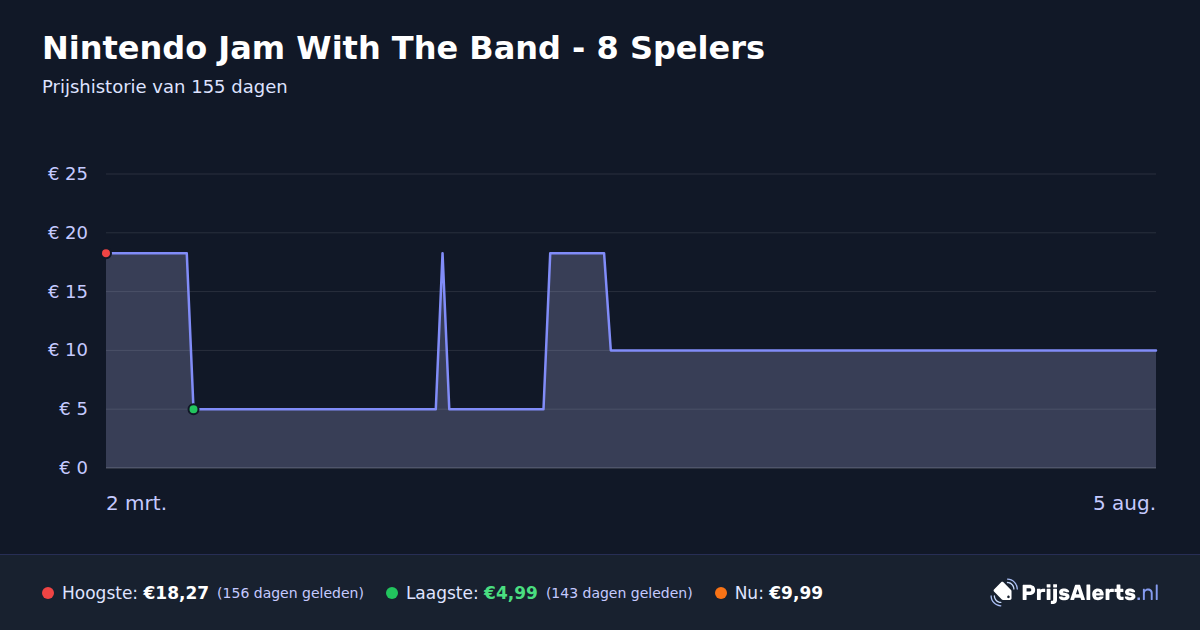Click the orange Nu legend dot
Screen dimensions: 1200x630
721,593
